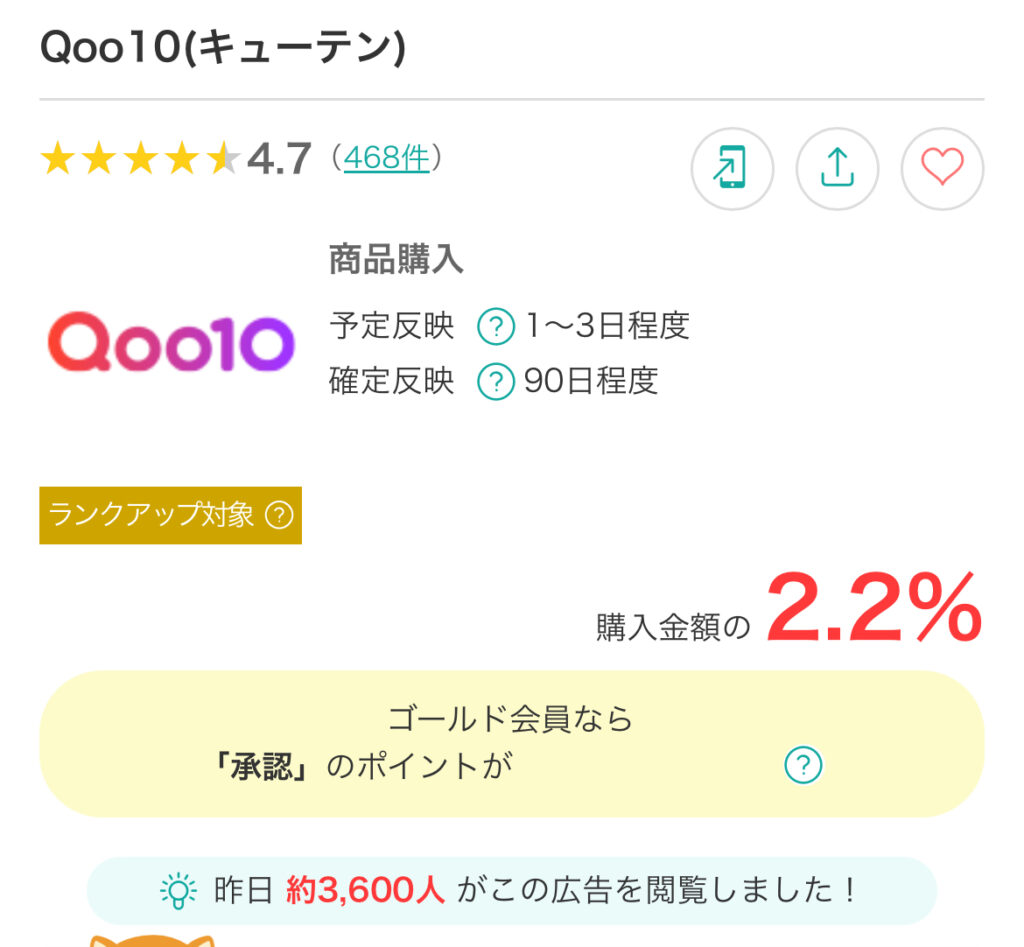Click the Qoo10(キューテン) page title
The width and height of the screenshot is (1024, 947).
click(x=223, y=48)
